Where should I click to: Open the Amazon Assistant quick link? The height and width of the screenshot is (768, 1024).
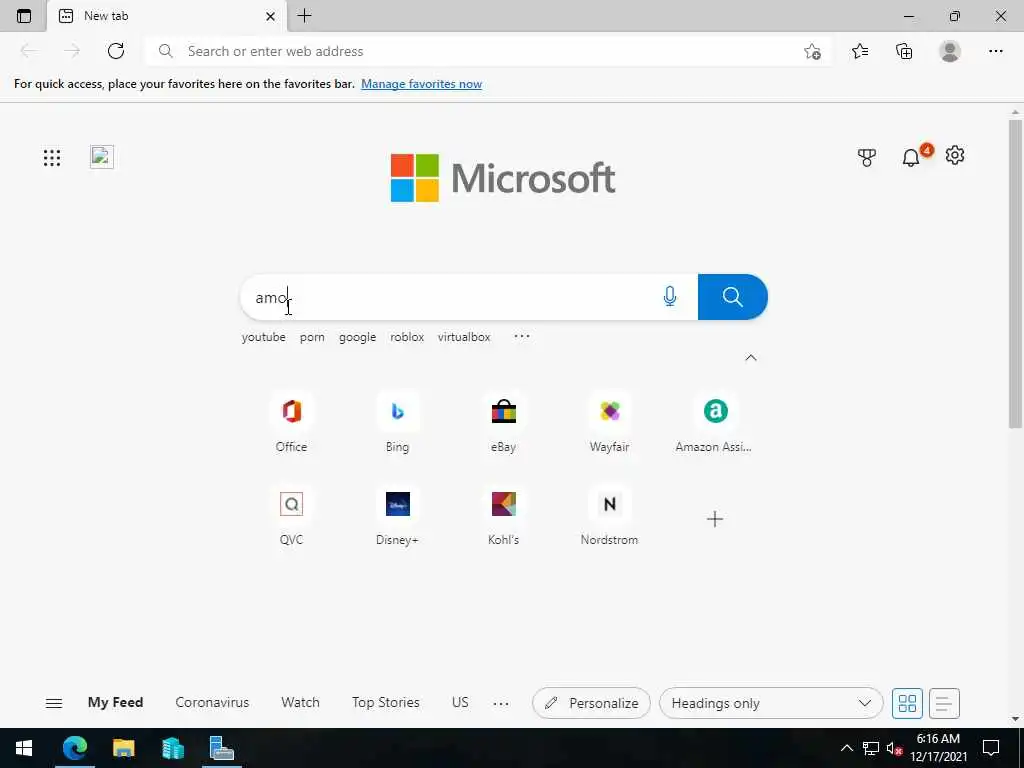pyautogui.click(x=714, y=423)
